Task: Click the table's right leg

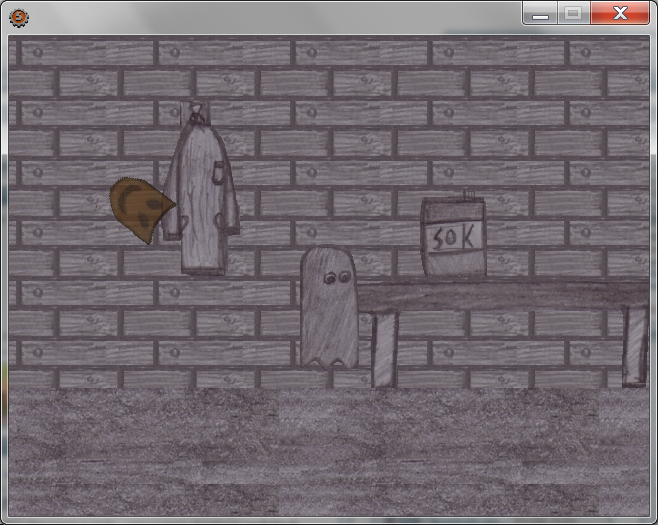Action: [x=634, y=346]
